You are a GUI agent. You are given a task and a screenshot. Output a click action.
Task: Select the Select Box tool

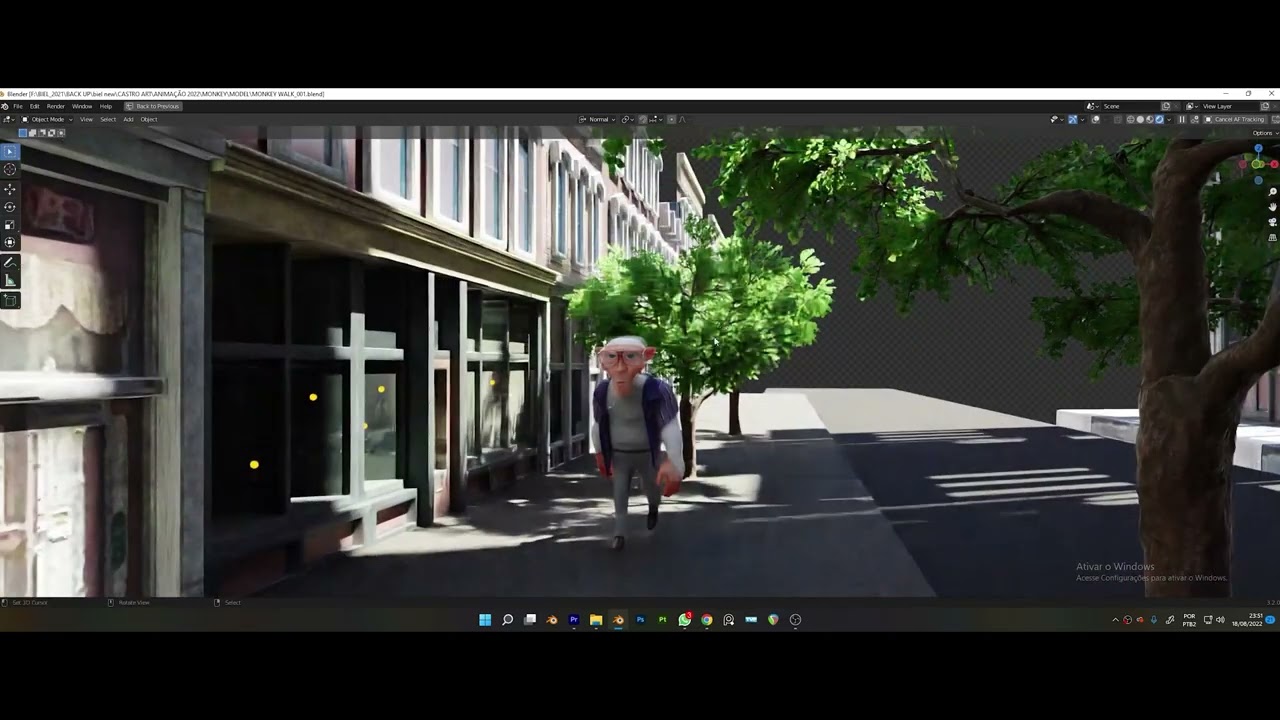point(10,152)
